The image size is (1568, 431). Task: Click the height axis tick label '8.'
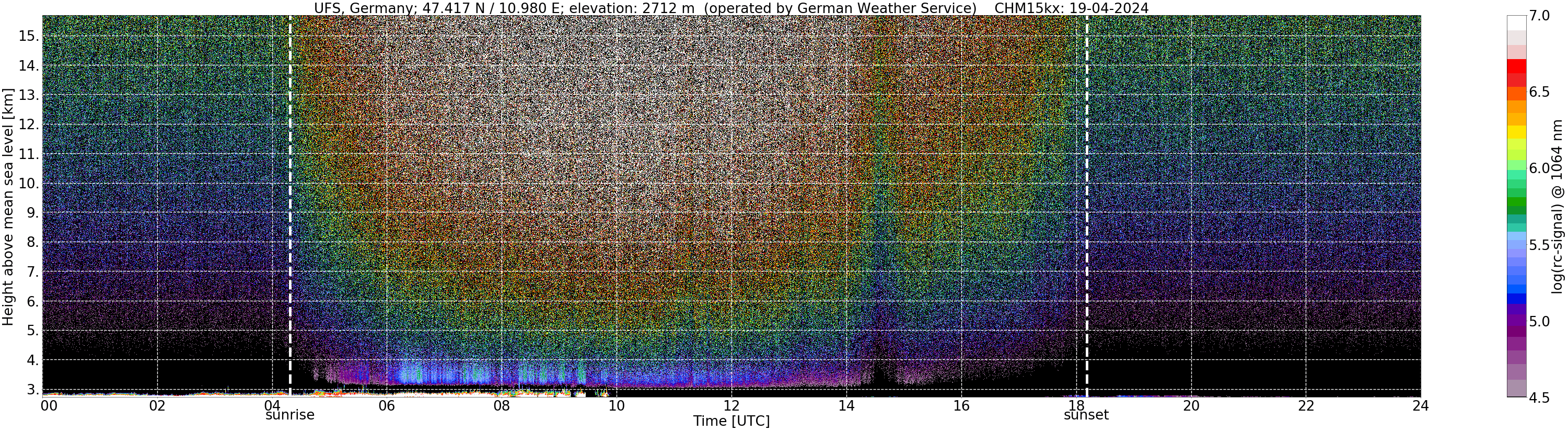pos(32,243)
